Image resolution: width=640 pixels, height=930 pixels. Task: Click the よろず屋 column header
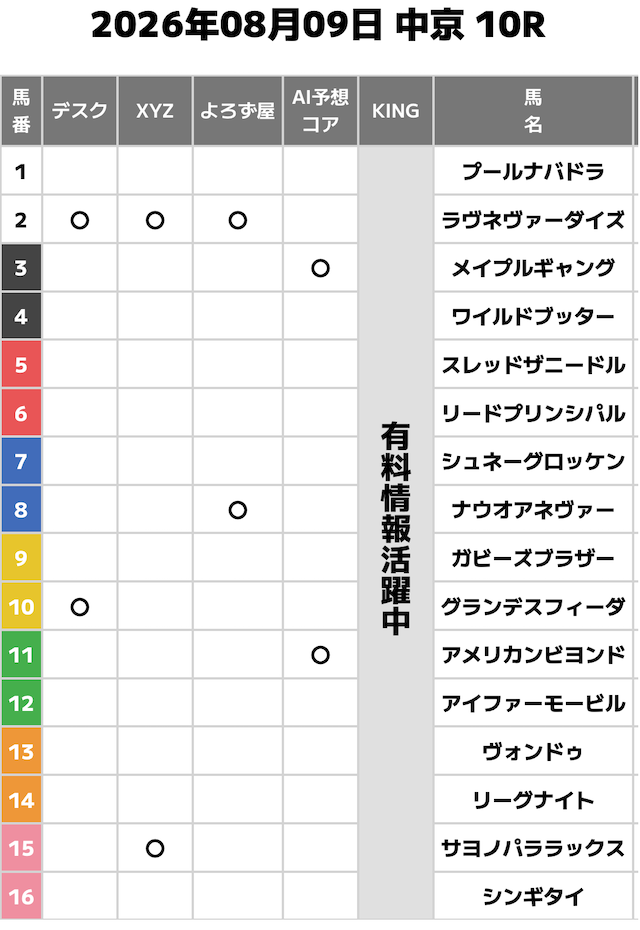pos(237,111)
